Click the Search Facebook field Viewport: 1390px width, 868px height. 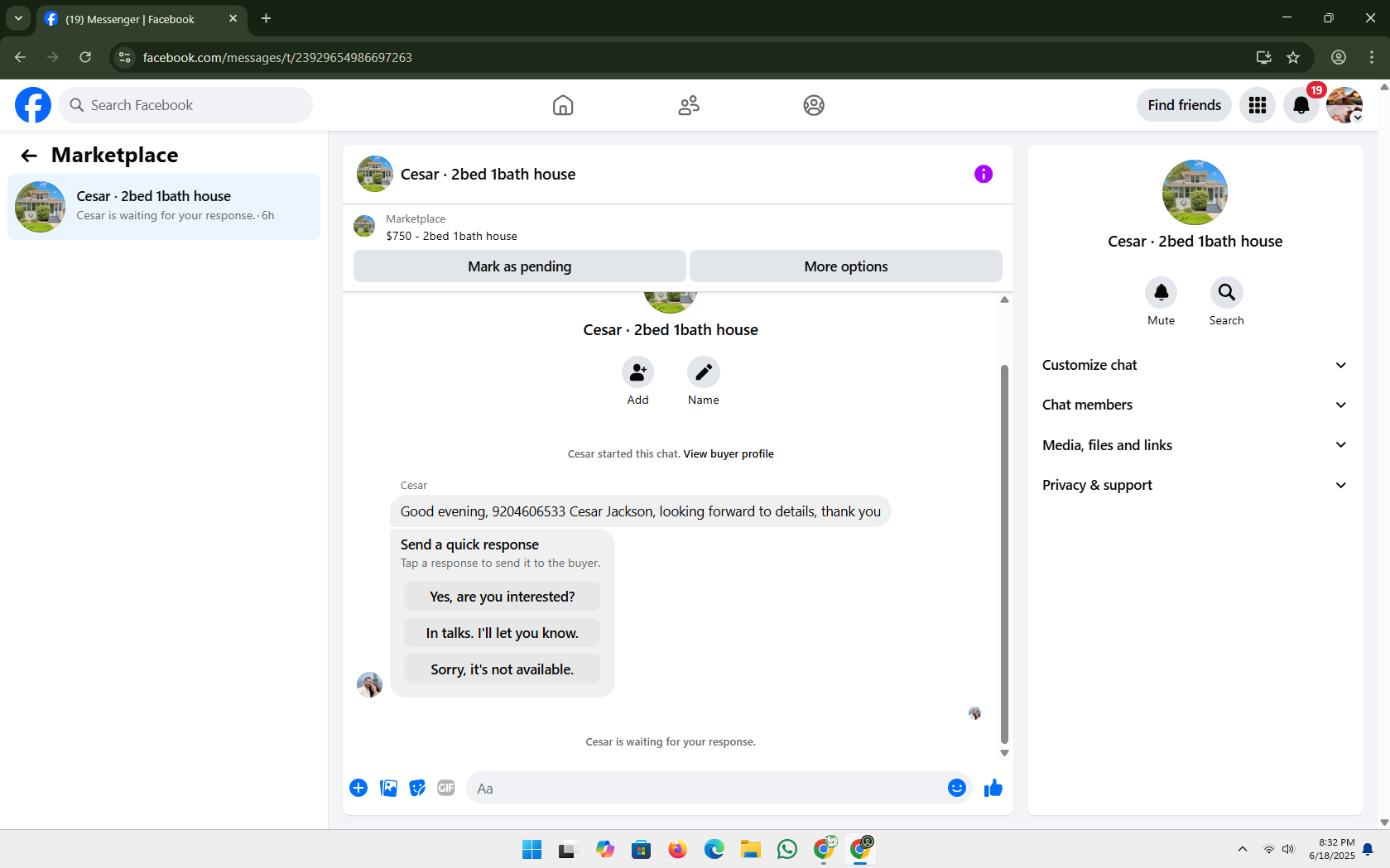185,105
